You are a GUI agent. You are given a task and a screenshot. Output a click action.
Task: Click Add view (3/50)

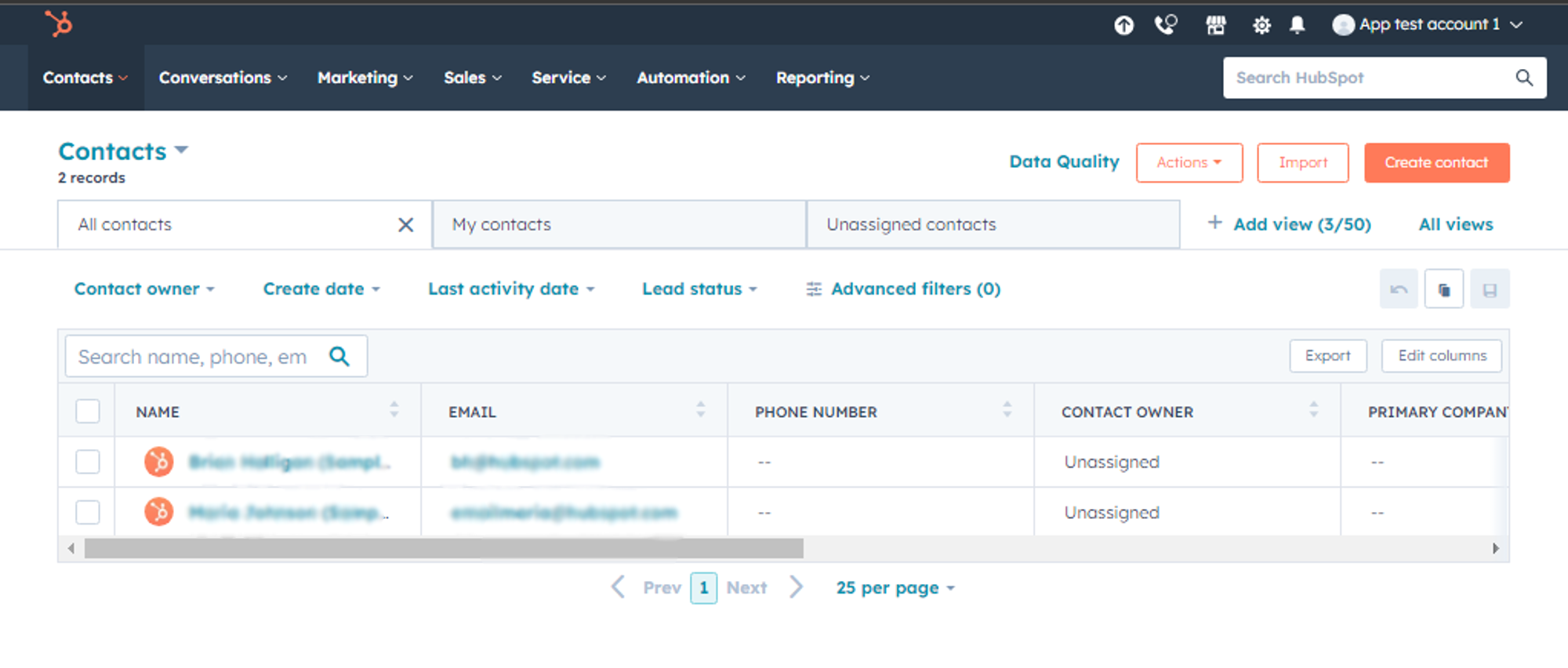(1301, 224)
